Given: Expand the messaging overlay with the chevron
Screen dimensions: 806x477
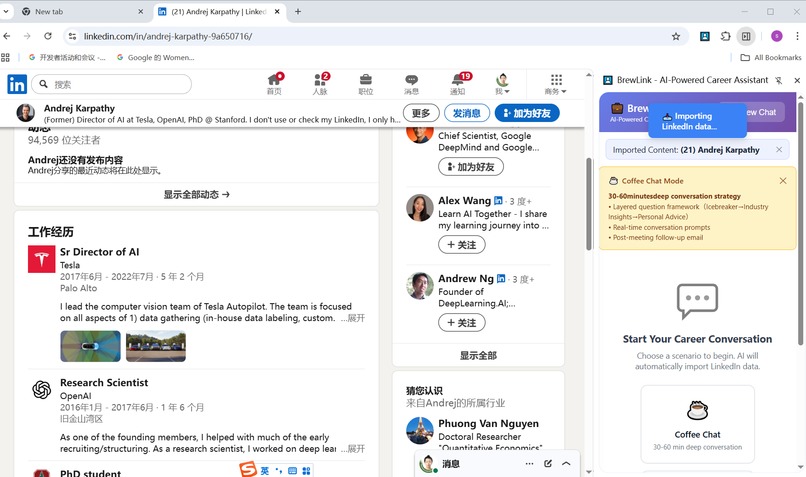Looking at the screenshot, I should click(x=566, y=464).
